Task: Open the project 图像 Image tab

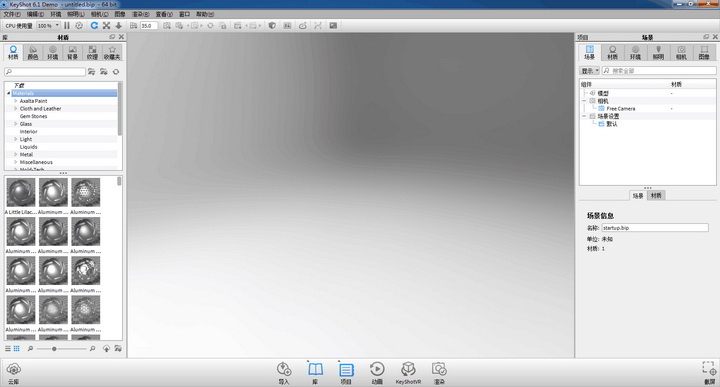Action: (704, 53)
